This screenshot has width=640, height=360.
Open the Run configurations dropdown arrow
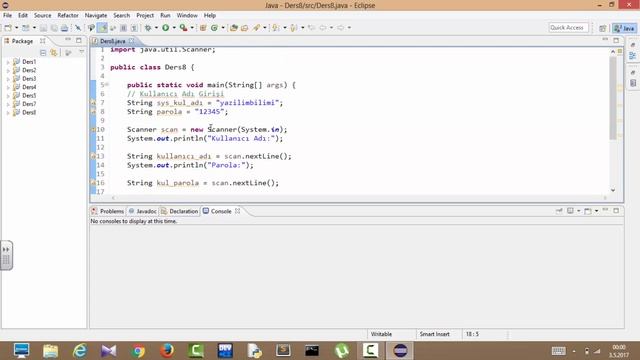point(174,28)
